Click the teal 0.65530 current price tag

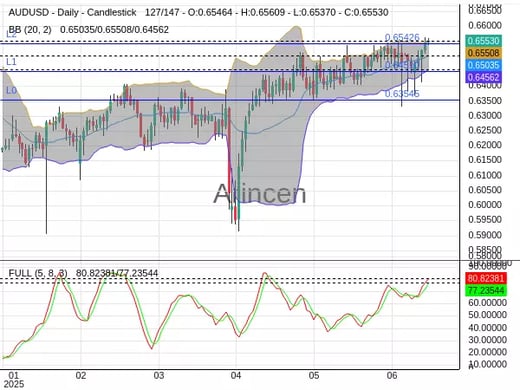point(483,41)
